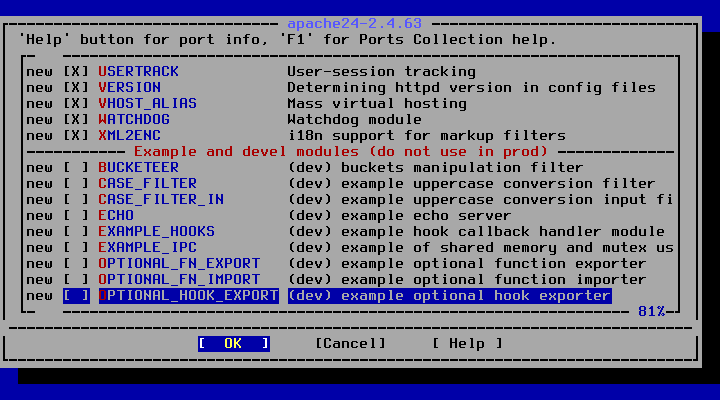The width and height of the screenshot is (720, 400).
Task: Check the CASE_FILTER checkbox
Action: 76,184
